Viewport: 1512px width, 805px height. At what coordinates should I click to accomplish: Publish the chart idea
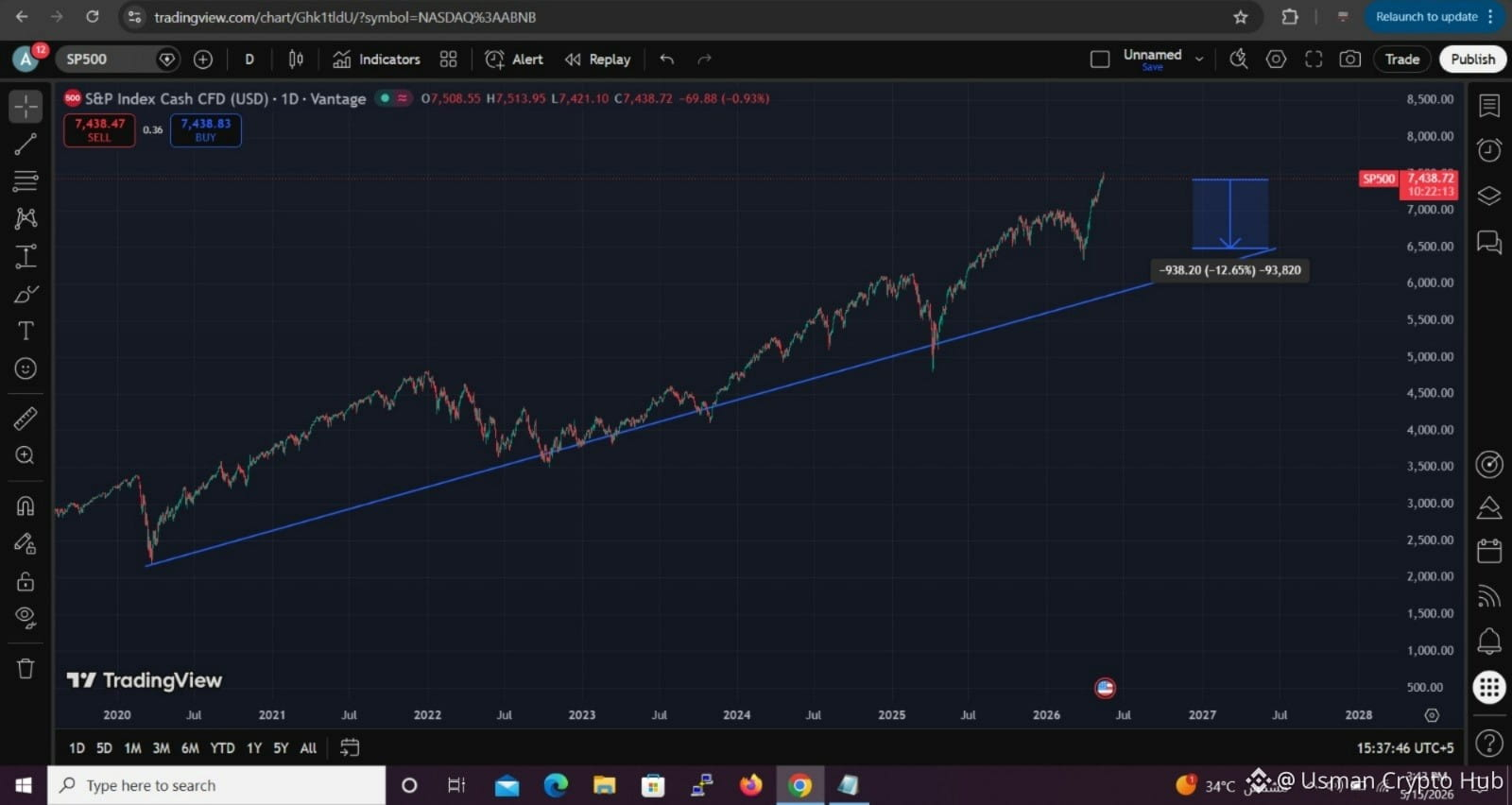(1472, 59)
